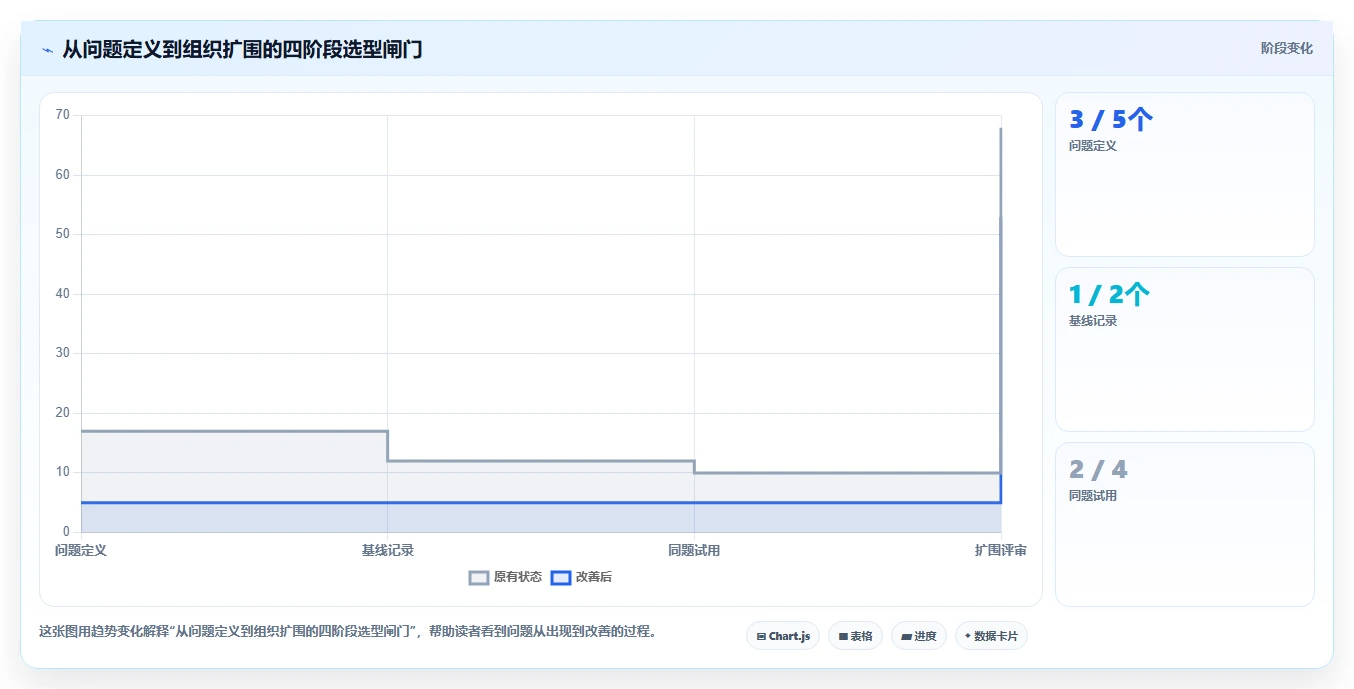Click the 表格 tag pill
This screenshot has width=1354, height=689.
coord(855,636)
